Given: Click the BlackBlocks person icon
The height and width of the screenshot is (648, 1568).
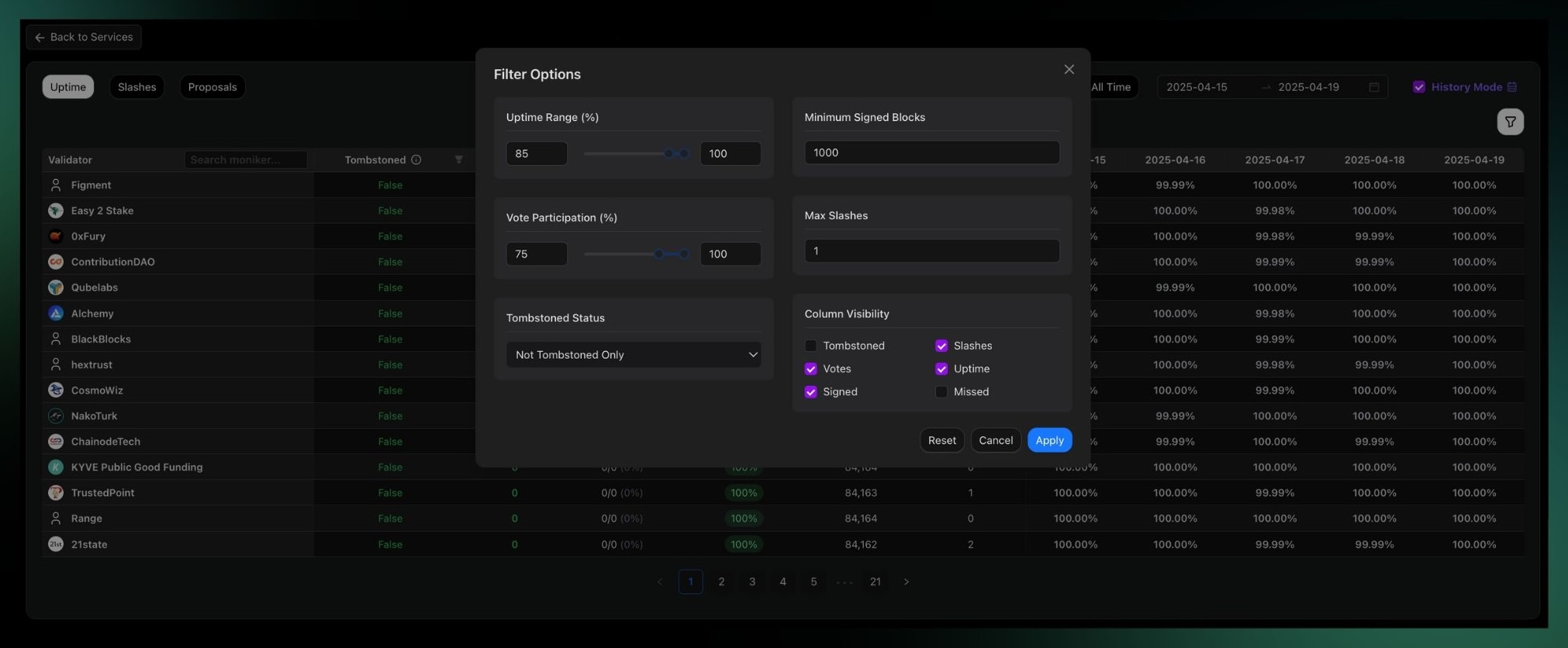Looking at the screenshot, I should point(56,339).
